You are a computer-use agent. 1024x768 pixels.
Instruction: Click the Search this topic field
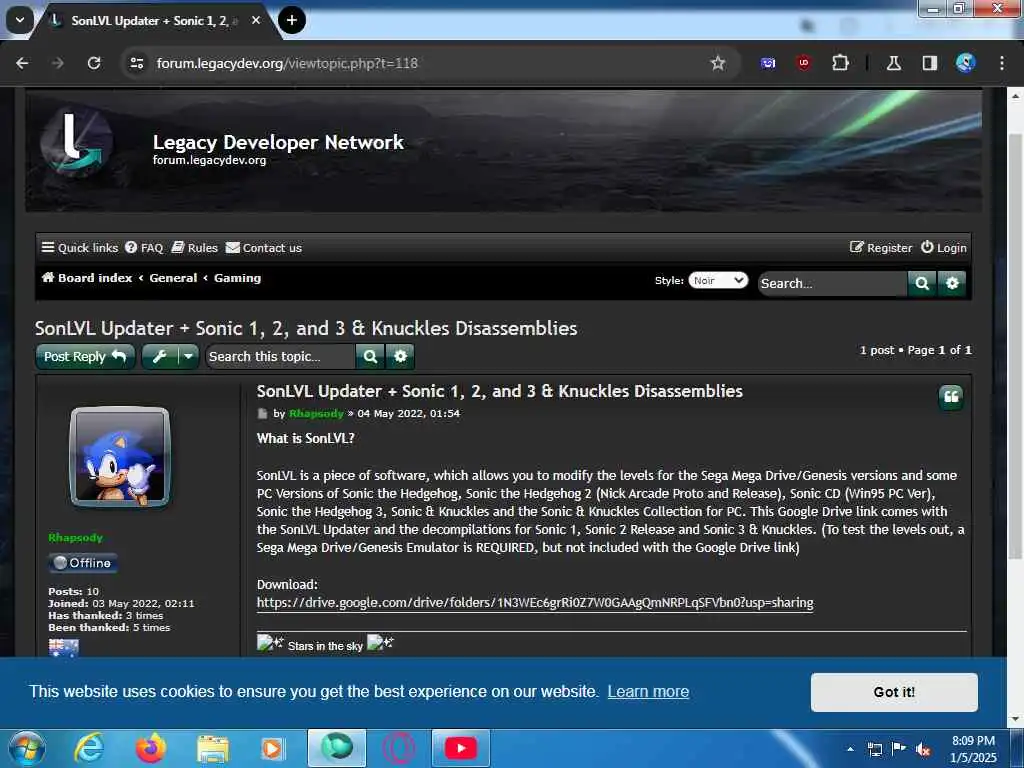point(281,357)
